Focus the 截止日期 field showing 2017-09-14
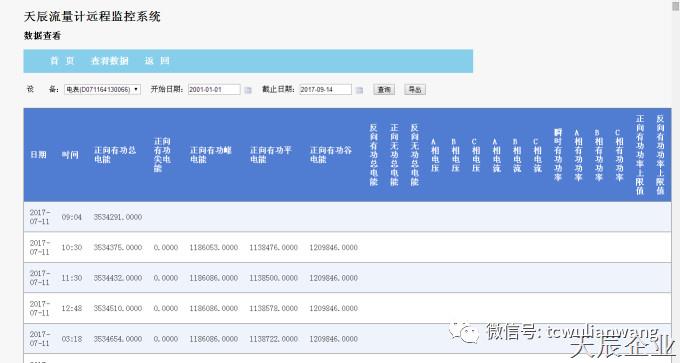This screenshot has width=680, height=363. tap(326, 89)
